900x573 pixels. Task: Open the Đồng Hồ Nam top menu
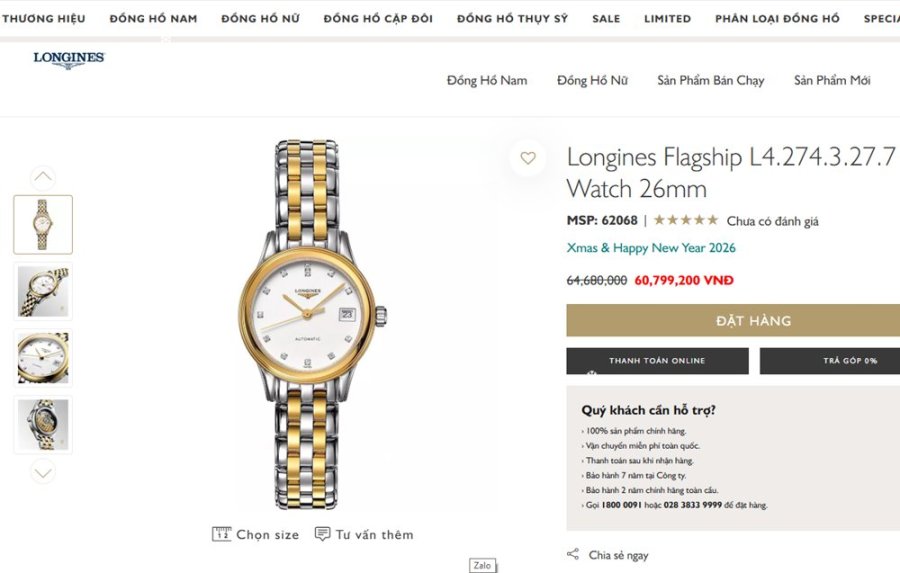click(153, 19)
